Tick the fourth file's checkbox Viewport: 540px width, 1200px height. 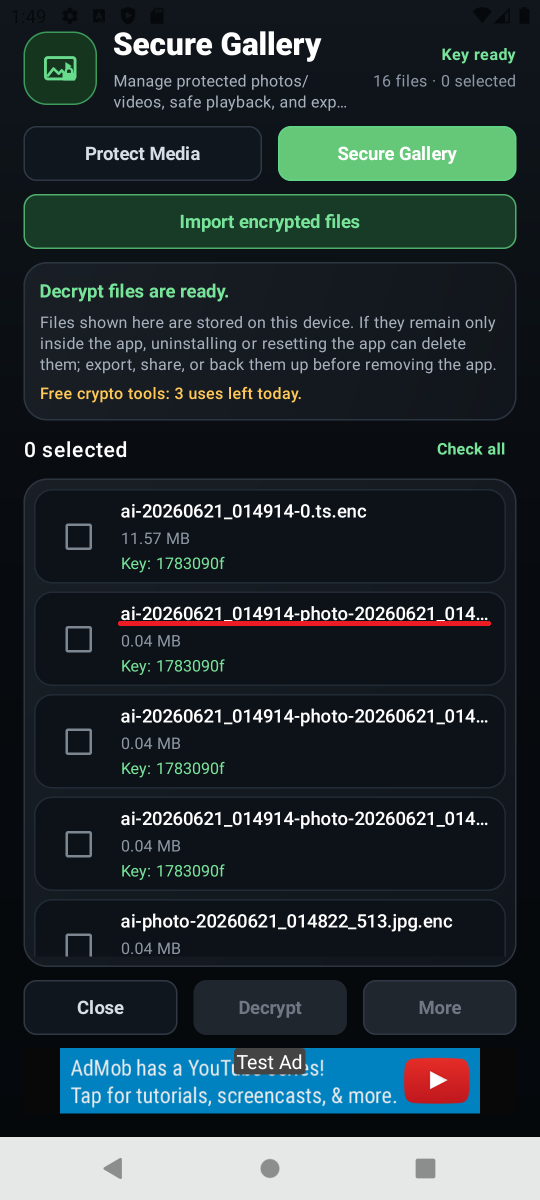pos(79,844)
